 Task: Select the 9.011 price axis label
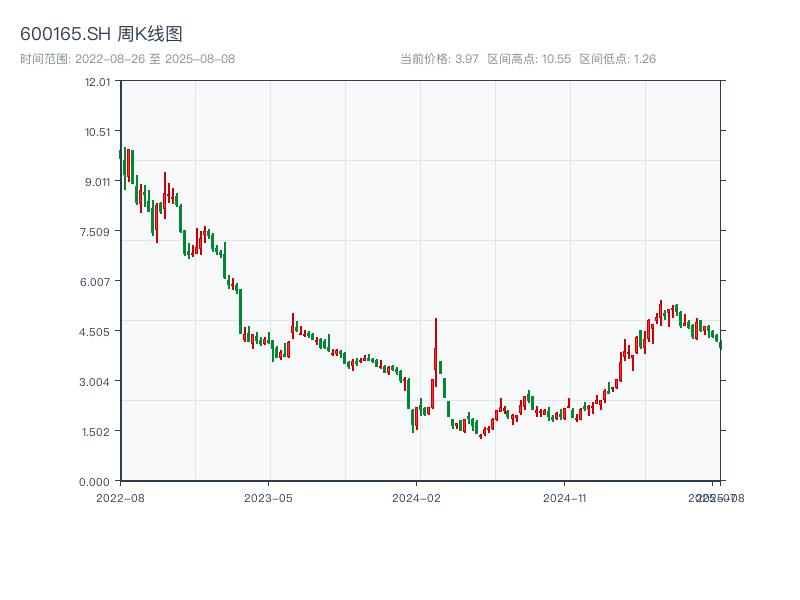coord(97,181)
